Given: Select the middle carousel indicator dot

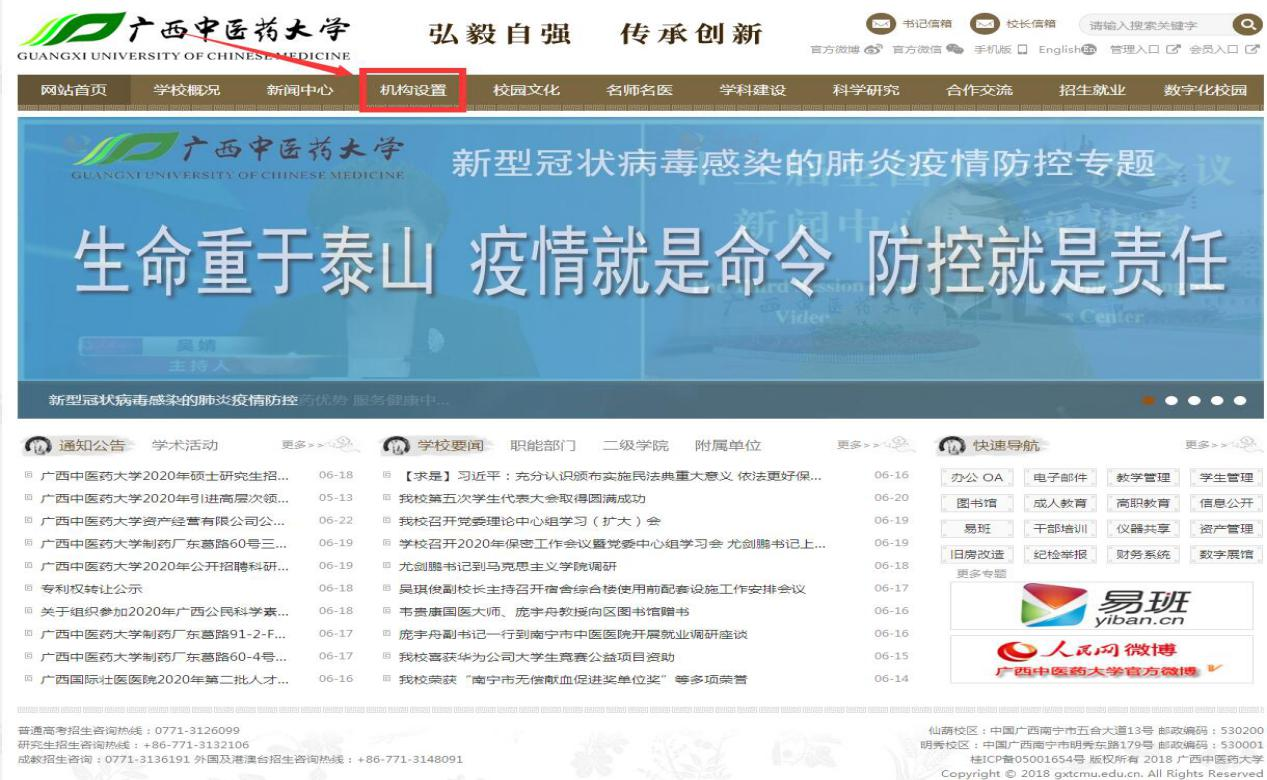Looking at the screenshot, I should click(1194, 401).
